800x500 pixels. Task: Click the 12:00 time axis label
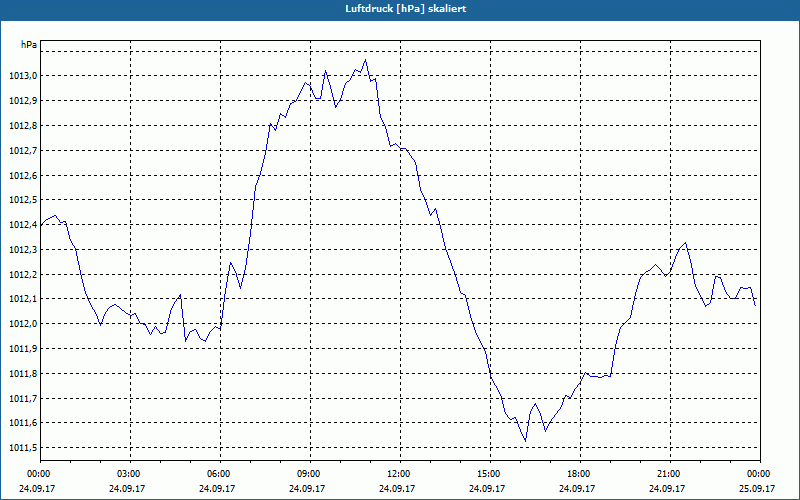click(400, 474)
